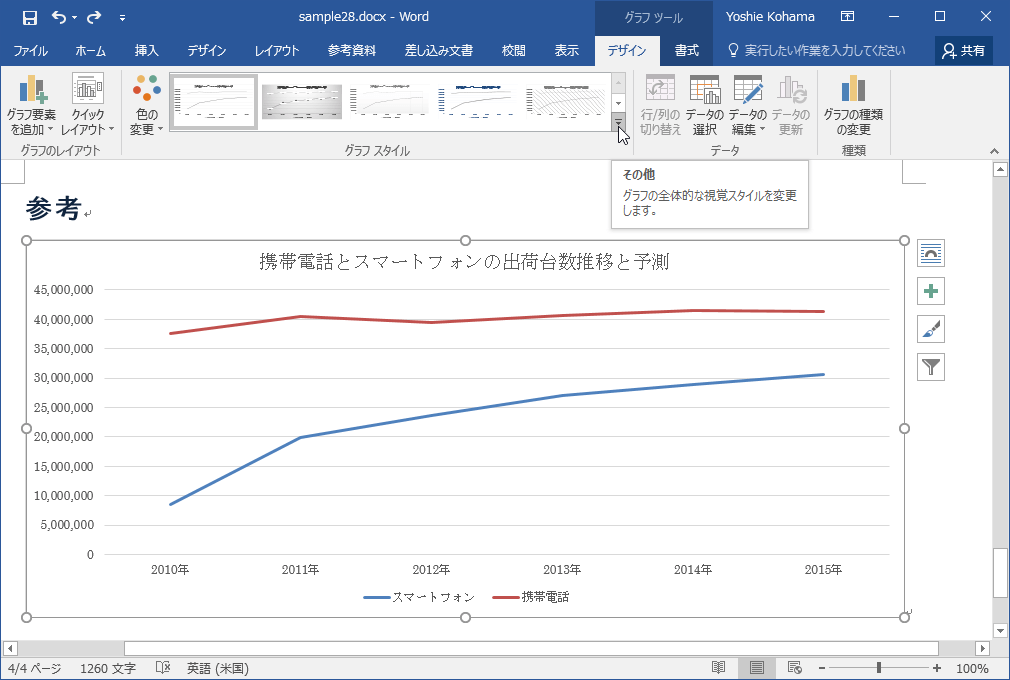Collapse the ribbon with the chevron

[995, 151]
